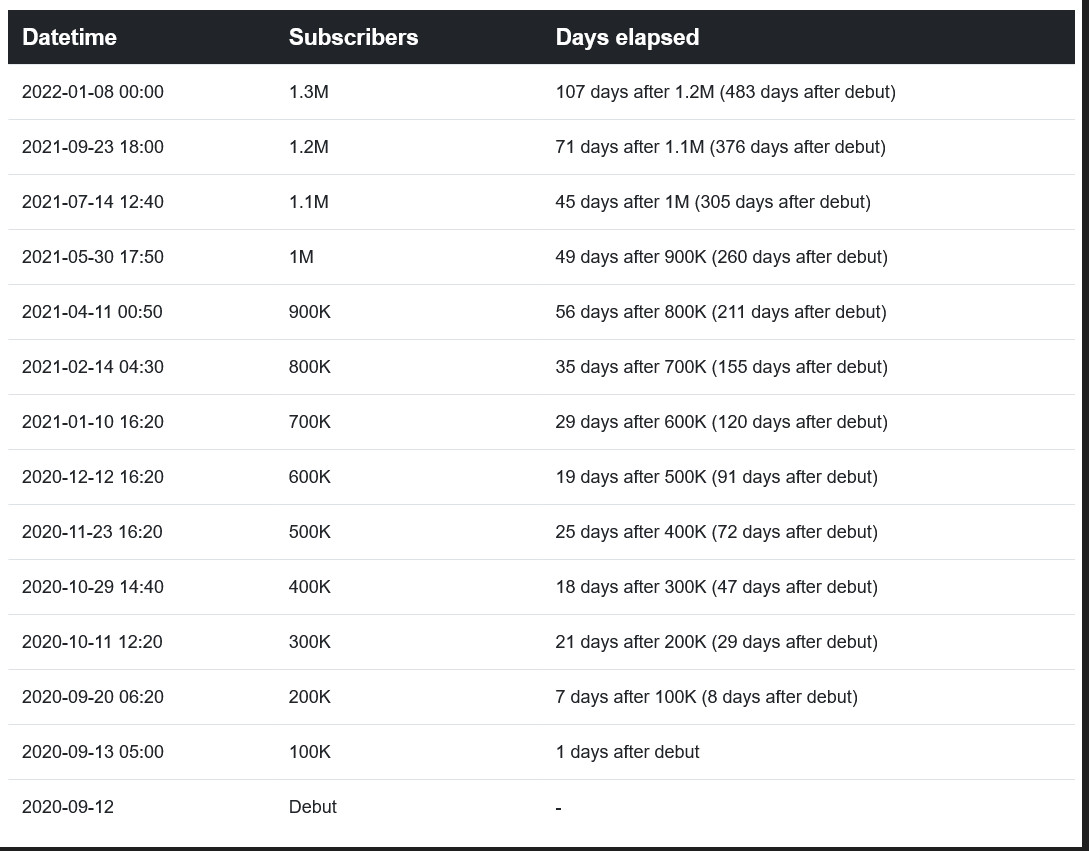Click the 400K subscribers cell
This screenshot has height=851, width=1089.
tap(309, 587)
